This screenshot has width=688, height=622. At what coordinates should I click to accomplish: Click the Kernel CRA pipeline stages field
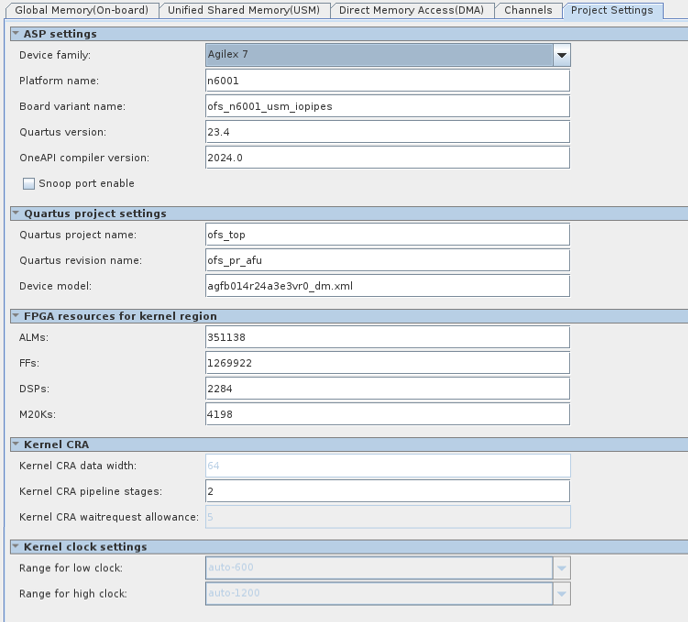point(387,492)
